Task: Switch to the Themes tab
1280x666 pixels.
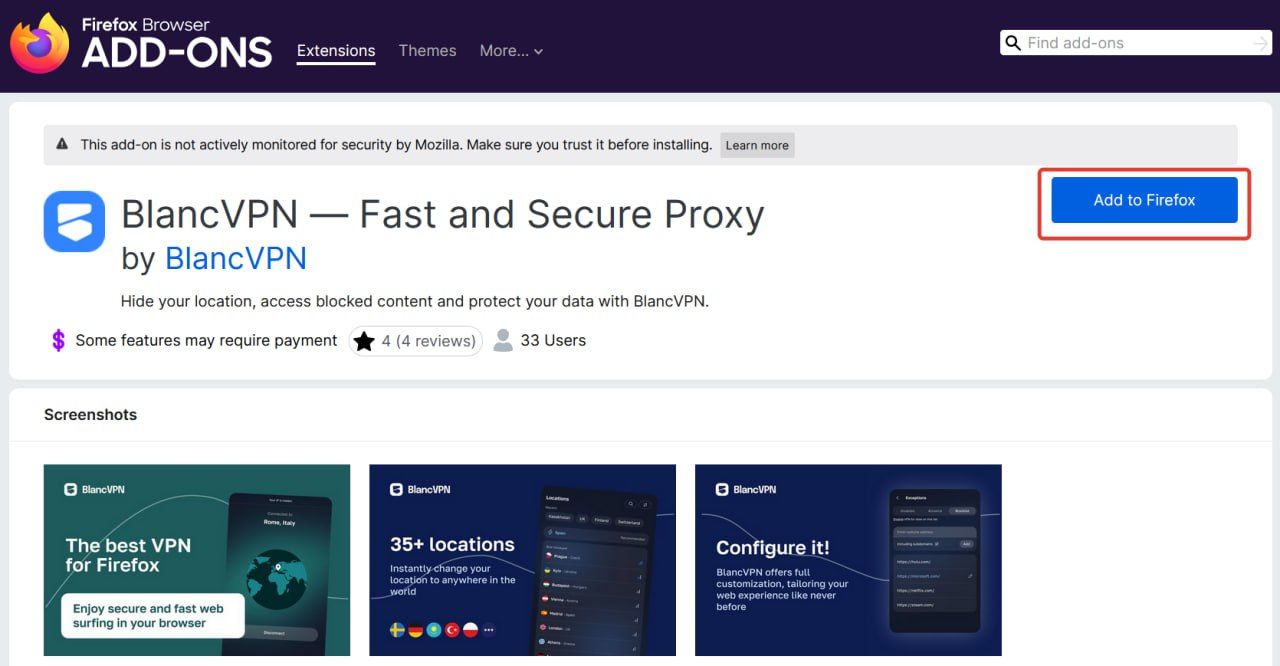Action: click(427, 51)
